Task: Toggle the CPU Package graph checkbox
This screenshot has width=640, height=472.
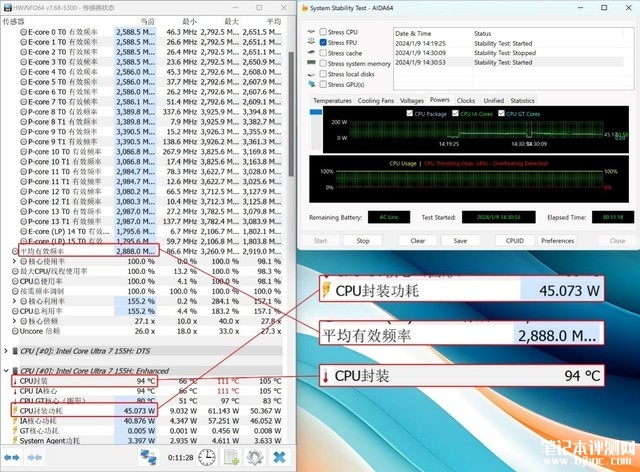Action: (409, 114)
